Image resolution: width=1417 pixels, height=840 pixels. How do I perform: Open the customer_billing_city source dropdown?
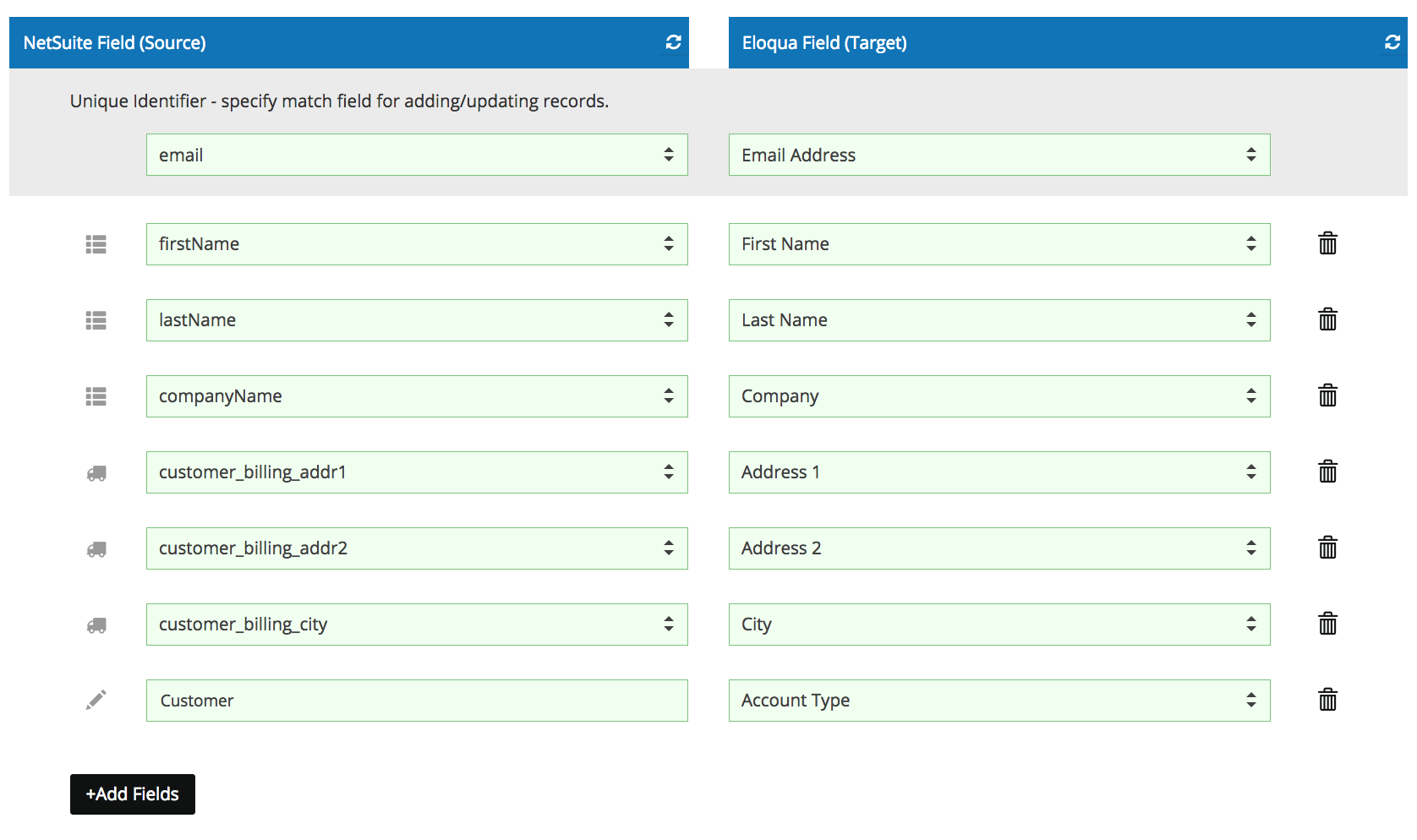(417, 625)
